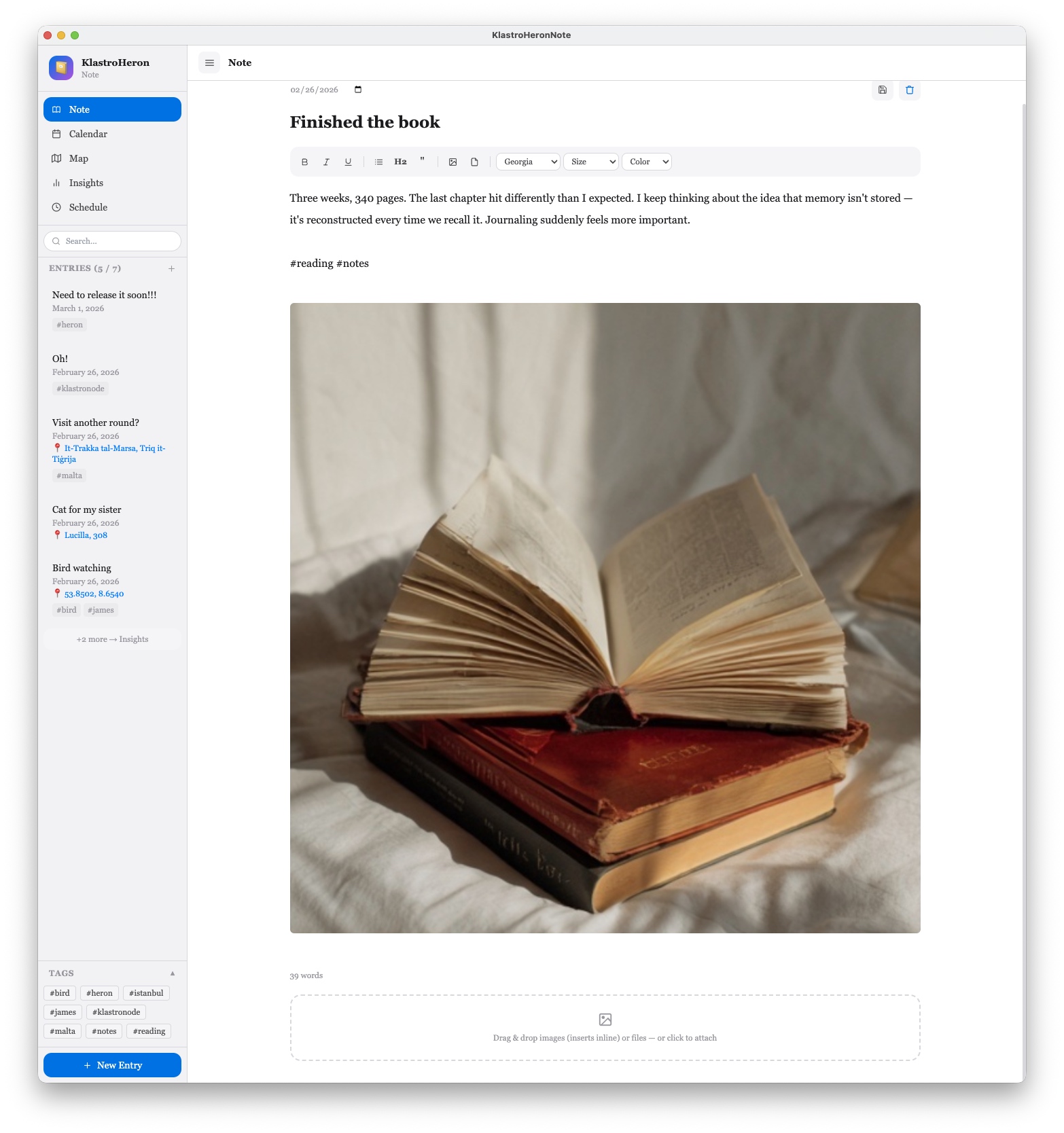Image resolution: width=1064 pixels, height=1133 pixels.
Task: Toggle bold formatting in the toolbar
Action: click(x=304, y=162)
